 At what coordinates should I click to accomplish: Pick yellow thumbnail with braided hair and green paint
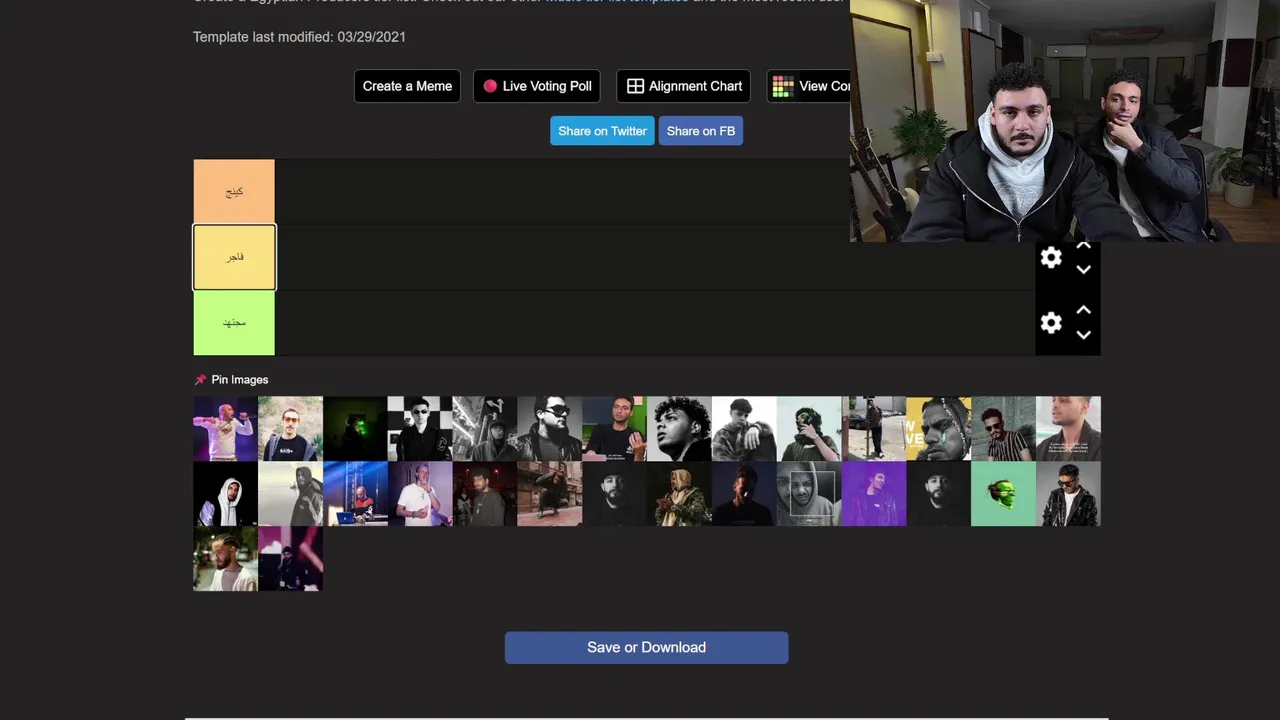(x=939, y=428)
